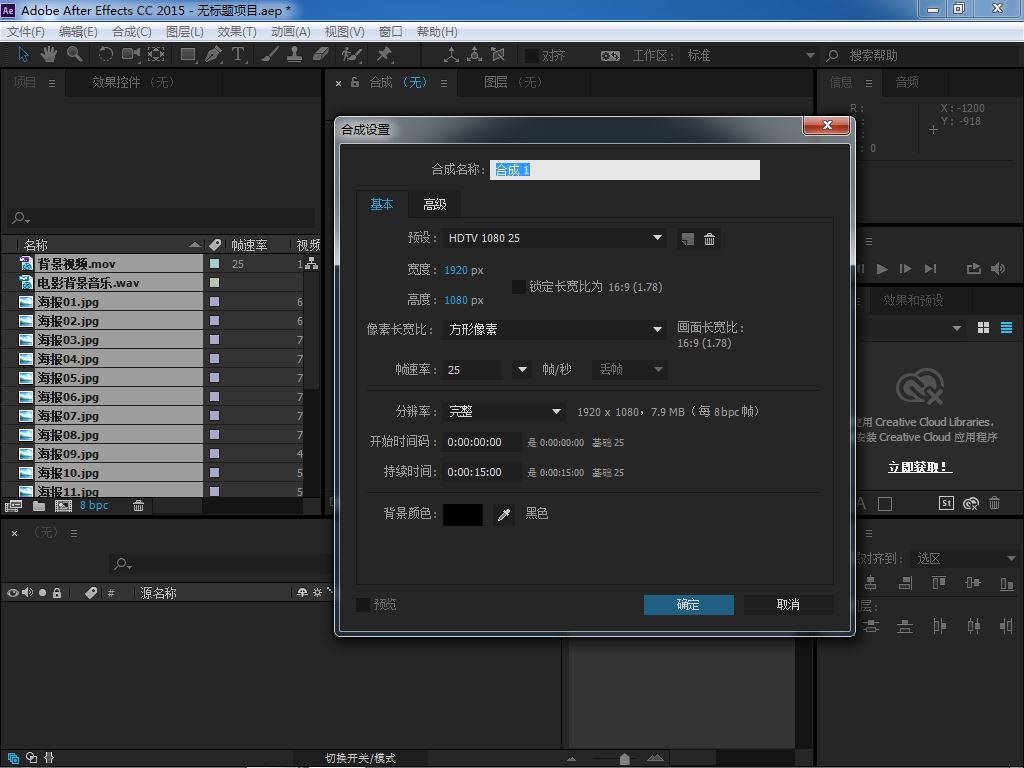Click the label color of 背景视频.mov
The width and height of the screenshot is (1024, 768).
[x=214, y=264]
